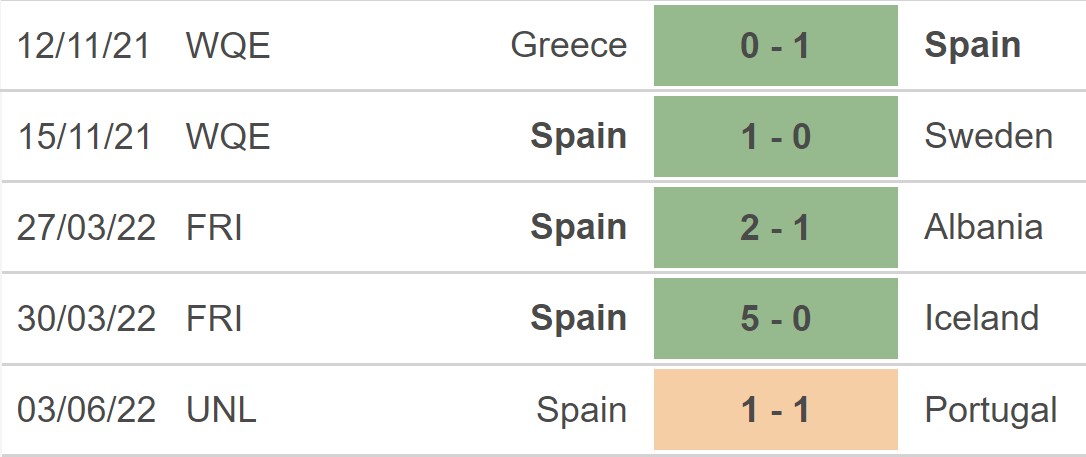This screenshot has width=1086, height=457.
Task: Select the Greece team name
Action: pyautogui.click(x=569, y=46)
